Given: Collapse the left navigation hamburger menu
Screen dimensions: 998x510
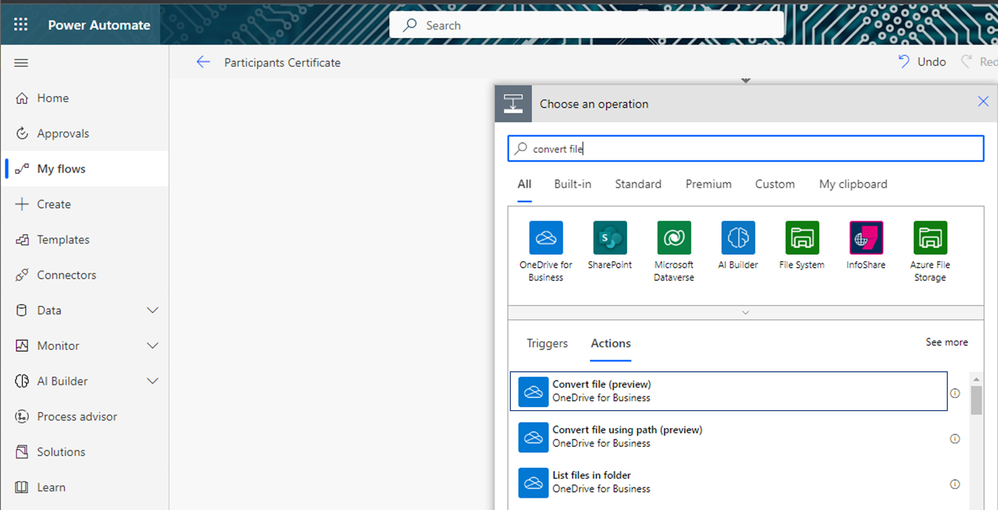Looking at the screenshot, I should 21,63.
